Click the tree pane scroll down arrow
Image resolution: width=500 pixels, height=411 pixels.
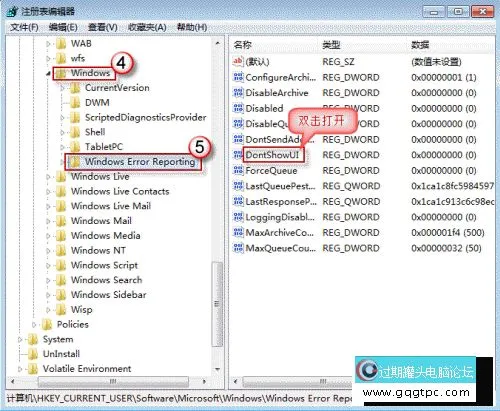coord(218,369)
